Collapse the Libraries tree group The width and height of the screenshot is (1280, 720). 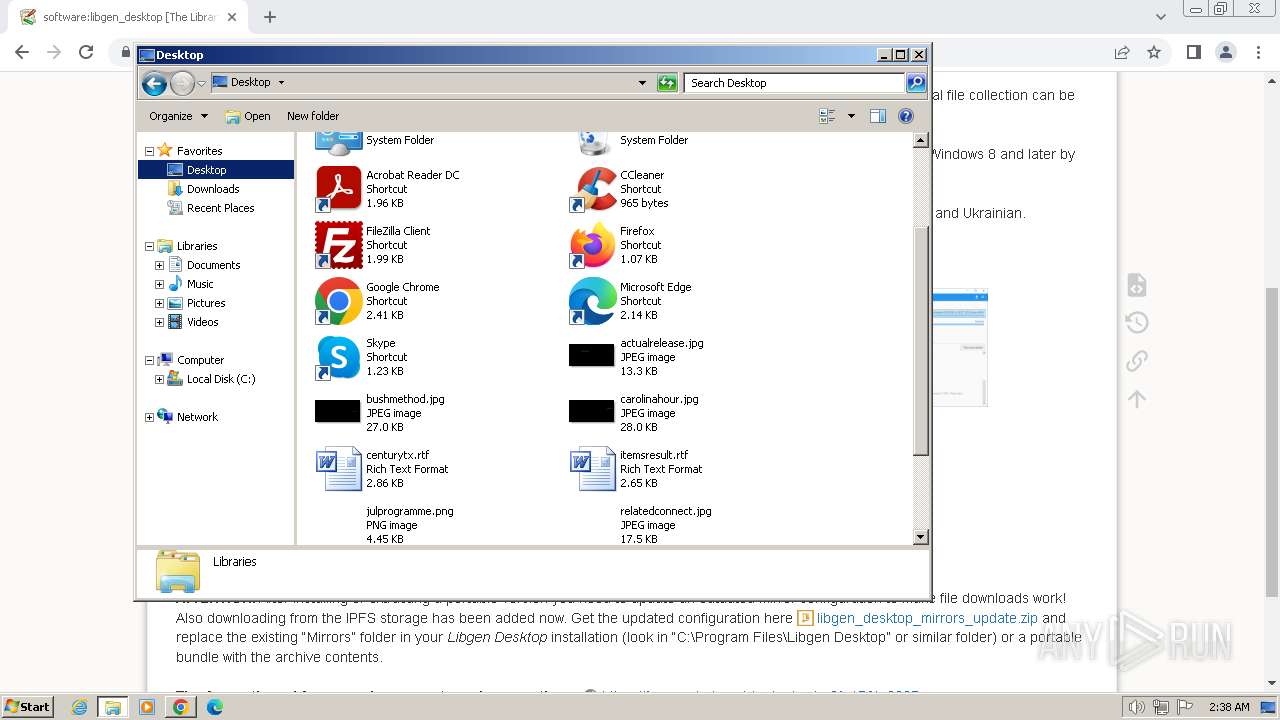(149, 246)
